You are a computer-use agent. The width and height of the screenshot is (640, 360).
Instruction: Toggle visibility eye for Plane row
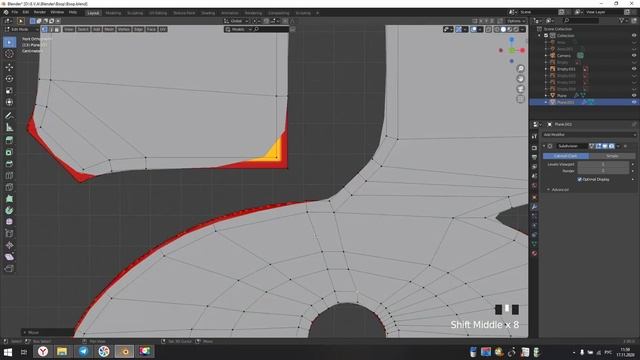634,96
